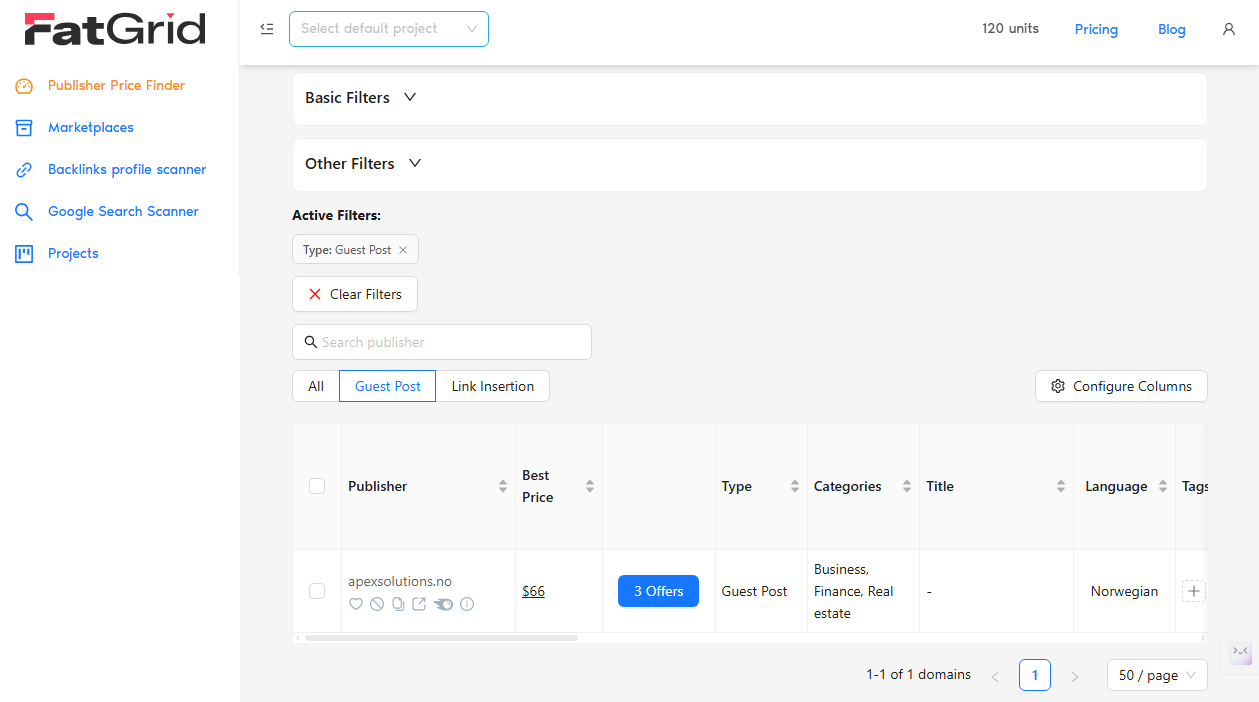Switch to the Link Insertion tab

(x=492, y=386)
